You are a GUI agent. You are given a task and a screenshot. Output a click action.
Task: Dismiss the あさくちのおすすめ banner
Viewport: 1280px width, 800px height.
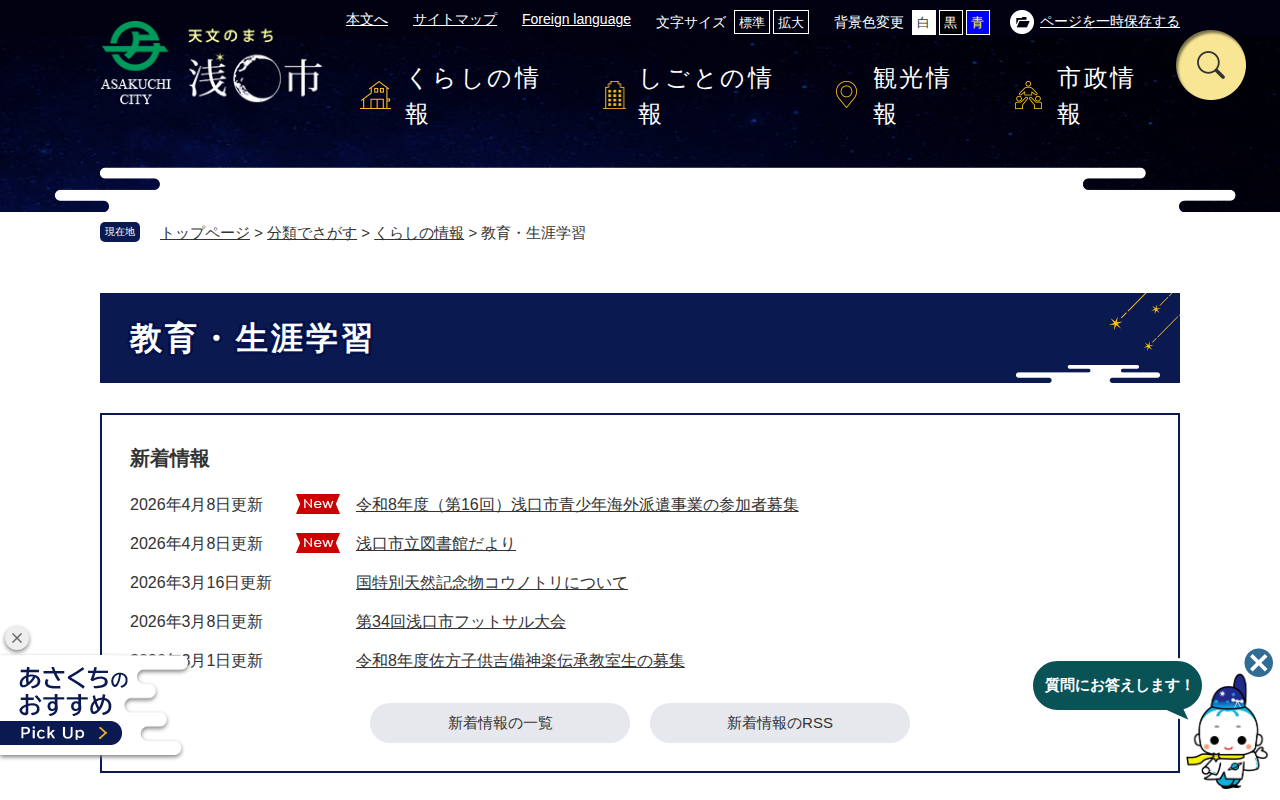pyautogui.click(x=17, y=638)
